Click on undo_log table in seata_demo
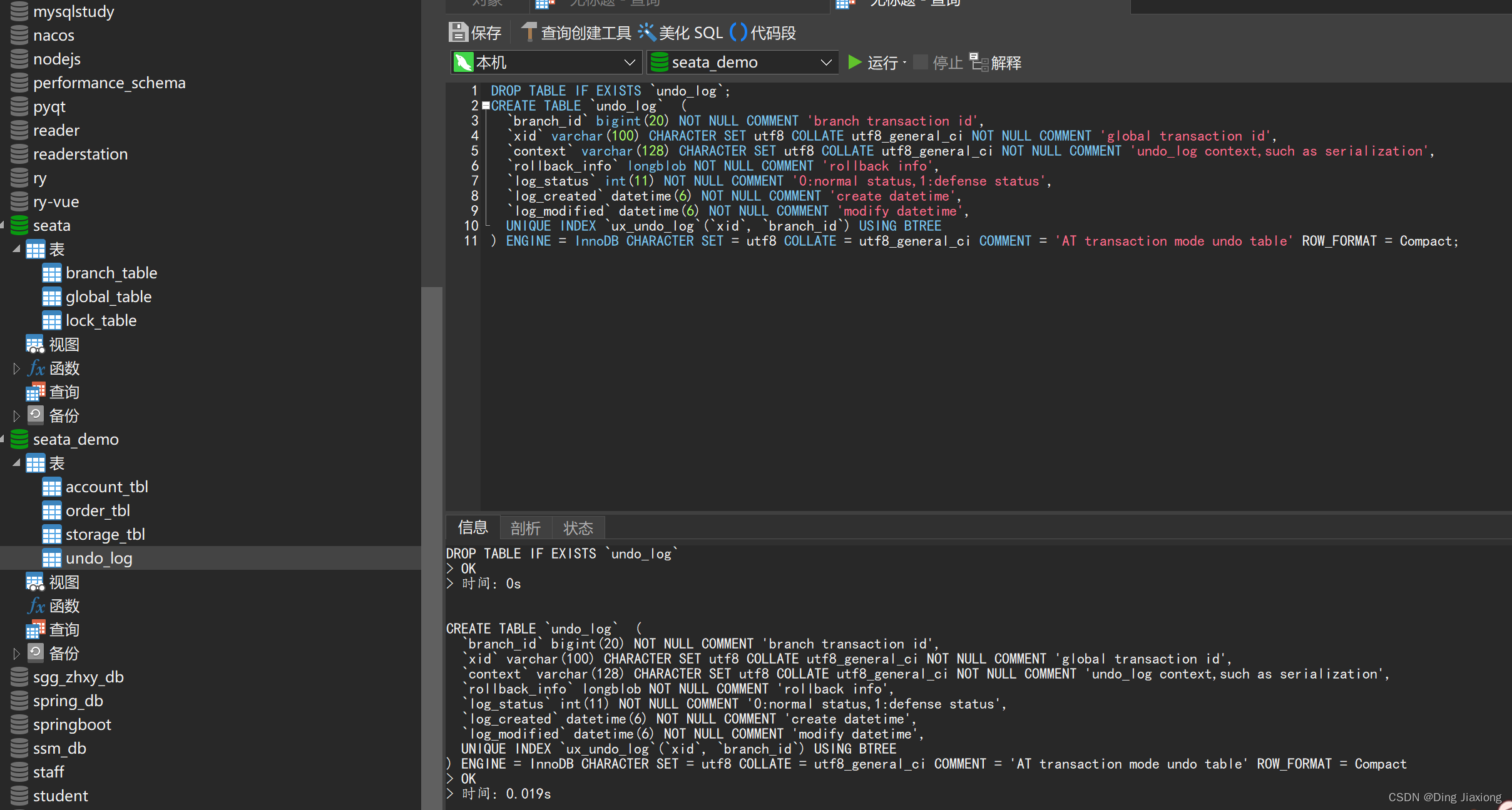The height and width of the screenshot is (810, 1512). pos(96,557)
